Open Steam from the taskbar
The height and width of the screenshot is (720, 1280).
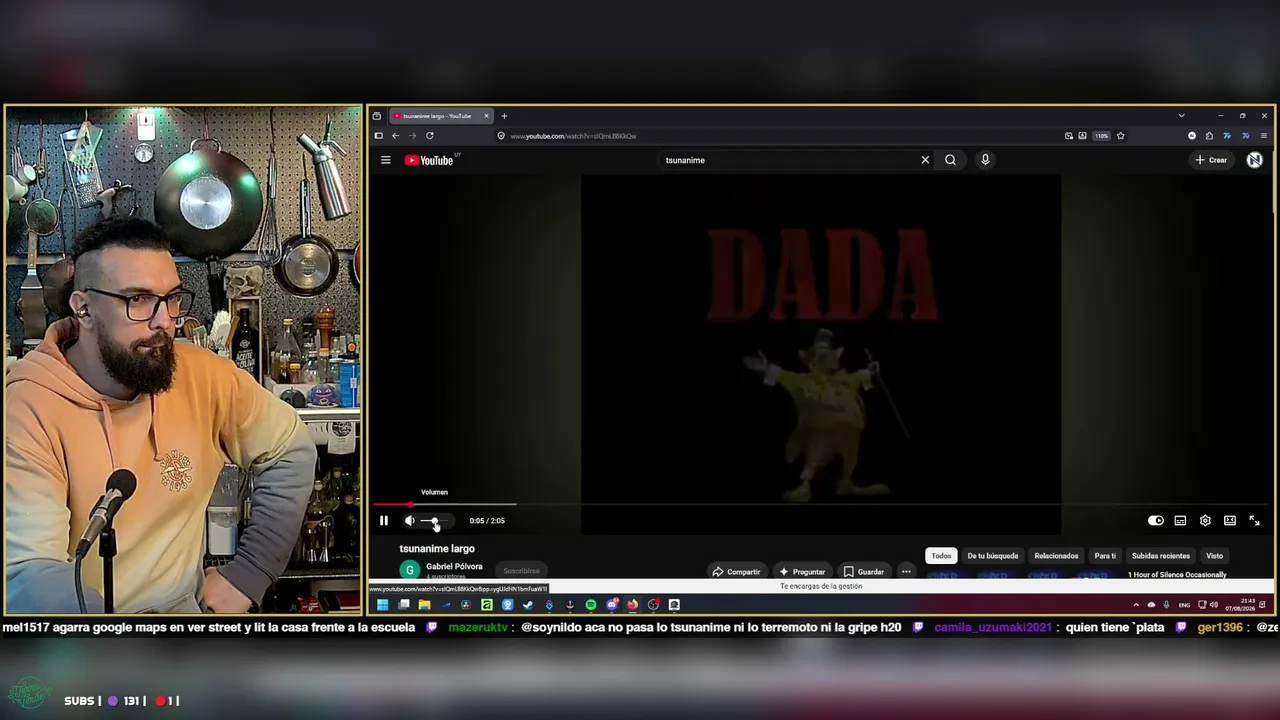tap(528, 605)
